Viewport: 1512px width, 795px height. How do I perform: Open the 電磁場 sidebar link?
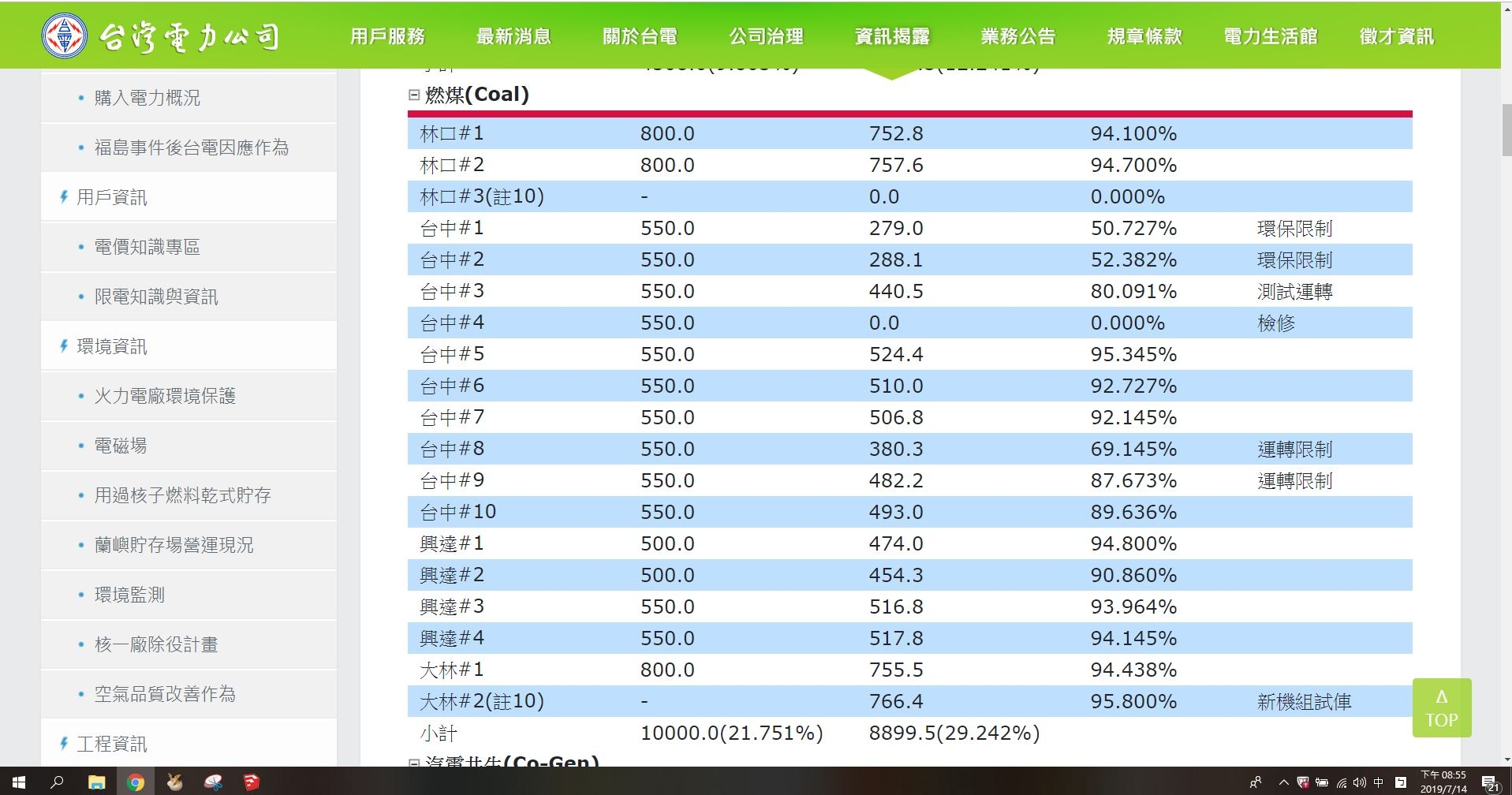(x=121, y=446)
